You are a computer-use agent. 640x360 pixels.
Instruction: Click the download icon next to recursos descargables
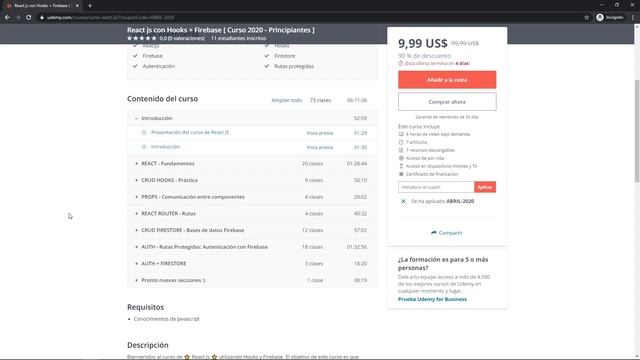coord(401,150)
